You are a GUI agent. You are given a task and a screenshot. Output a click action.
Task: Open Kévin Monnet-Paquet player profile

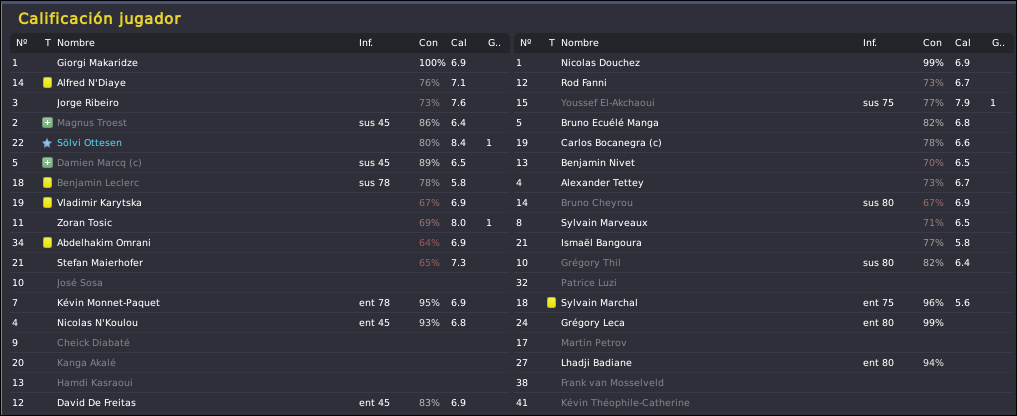point(108,303)
